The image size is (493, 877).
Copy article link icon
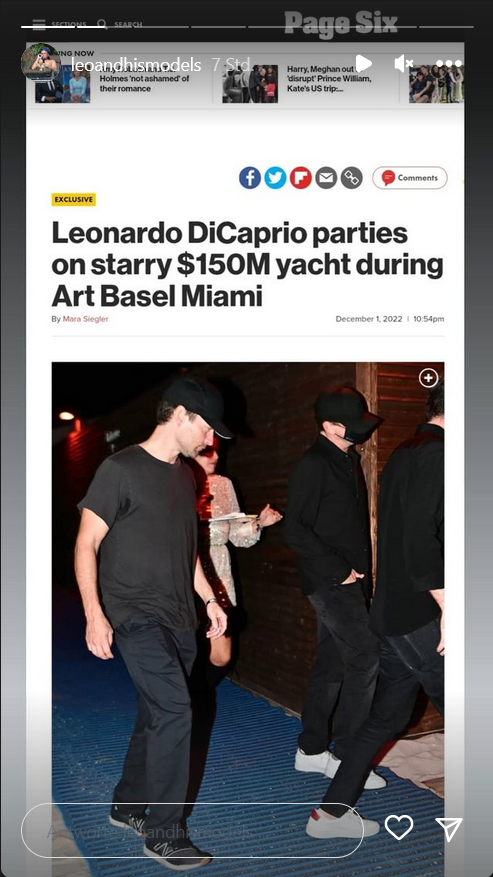point(351,178)
